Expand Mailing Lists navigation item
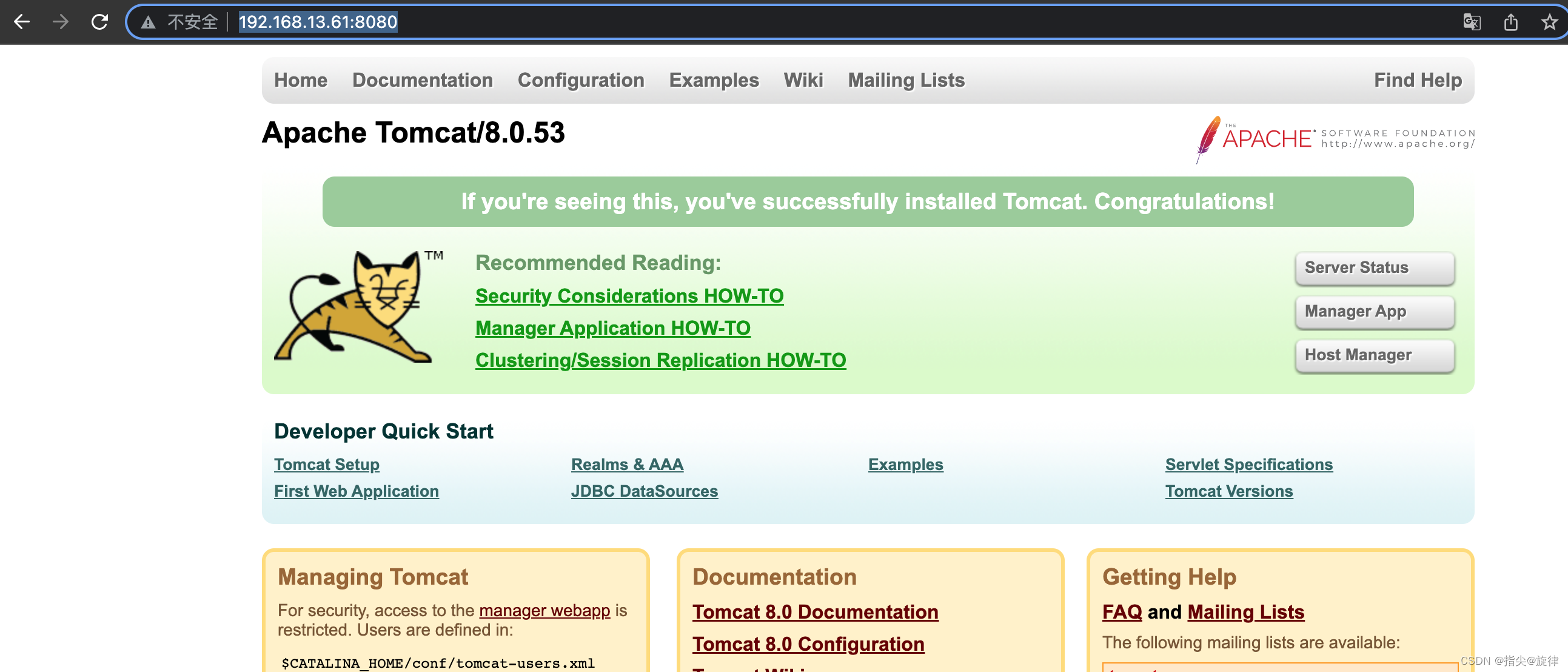This screenshot has width=1568, height=672. pos(904,80)
